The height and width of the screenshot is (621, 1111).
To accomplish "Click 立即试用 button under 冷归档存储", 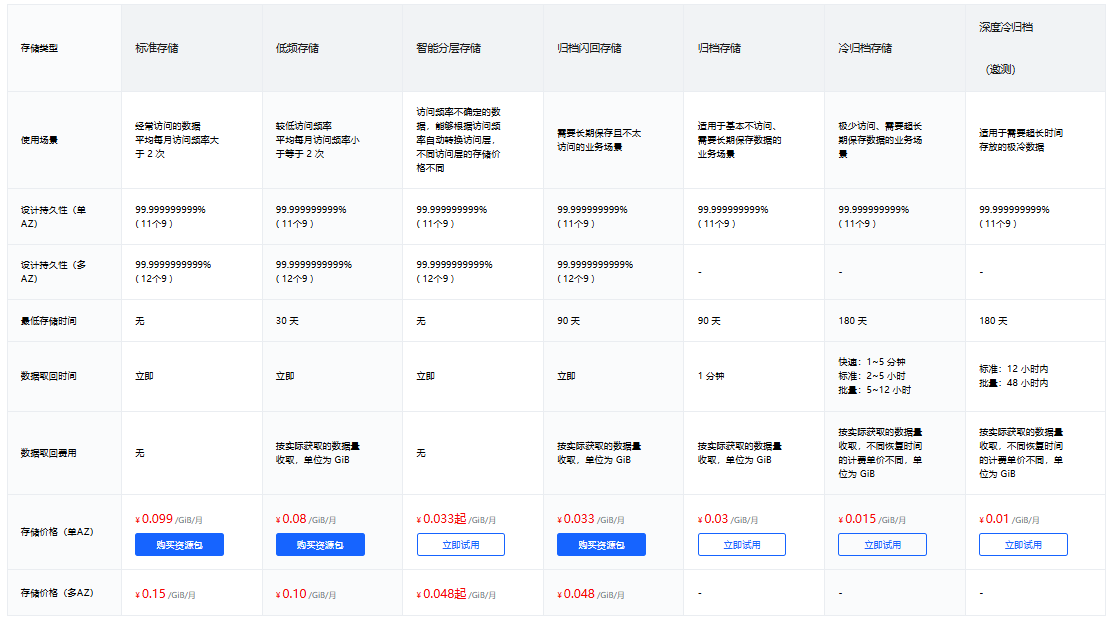I will pos(882,544).
